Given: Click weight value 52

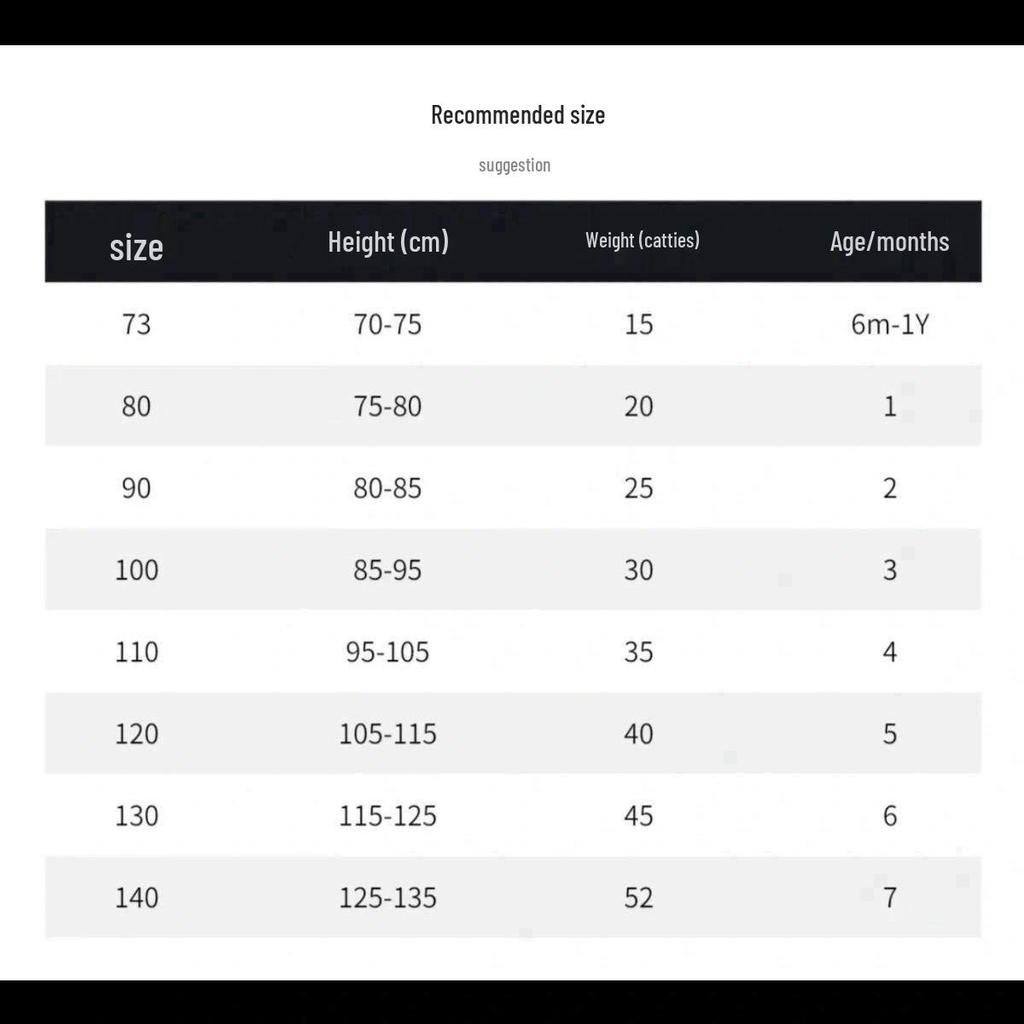Looking at the screenshot, I should coord(638,898).
